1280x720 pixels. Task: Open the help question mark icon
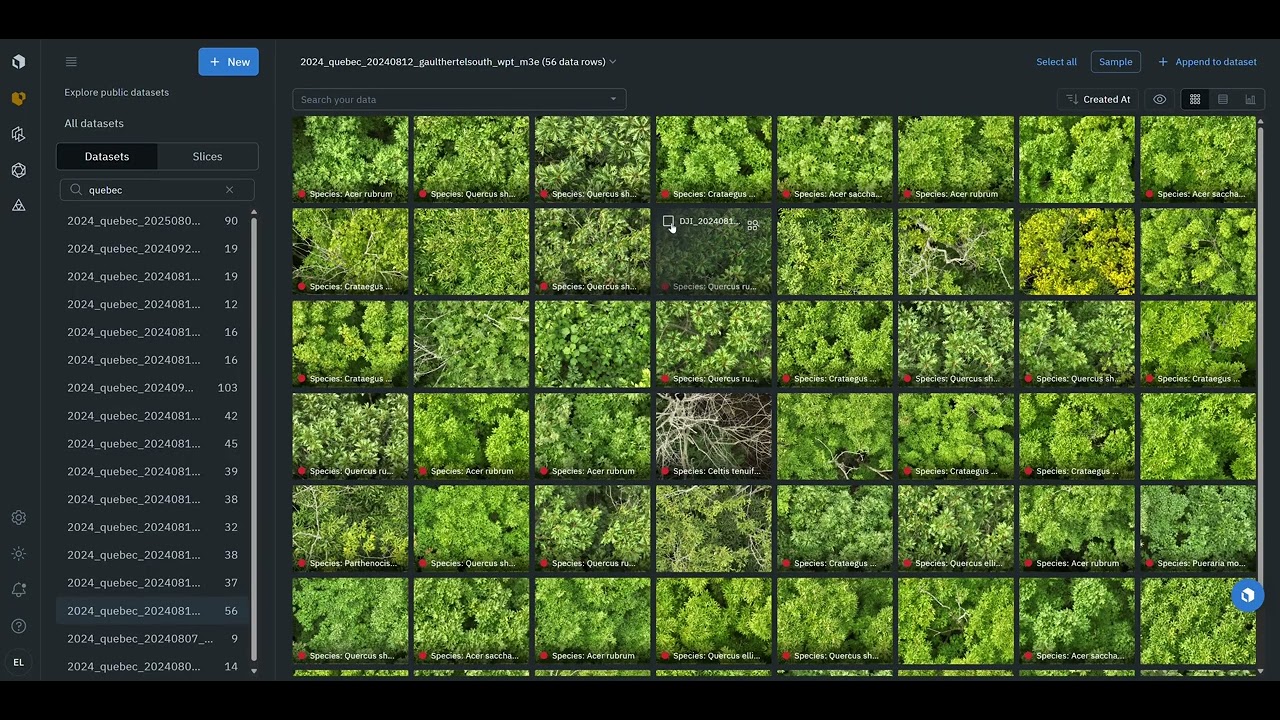point(18,626)
